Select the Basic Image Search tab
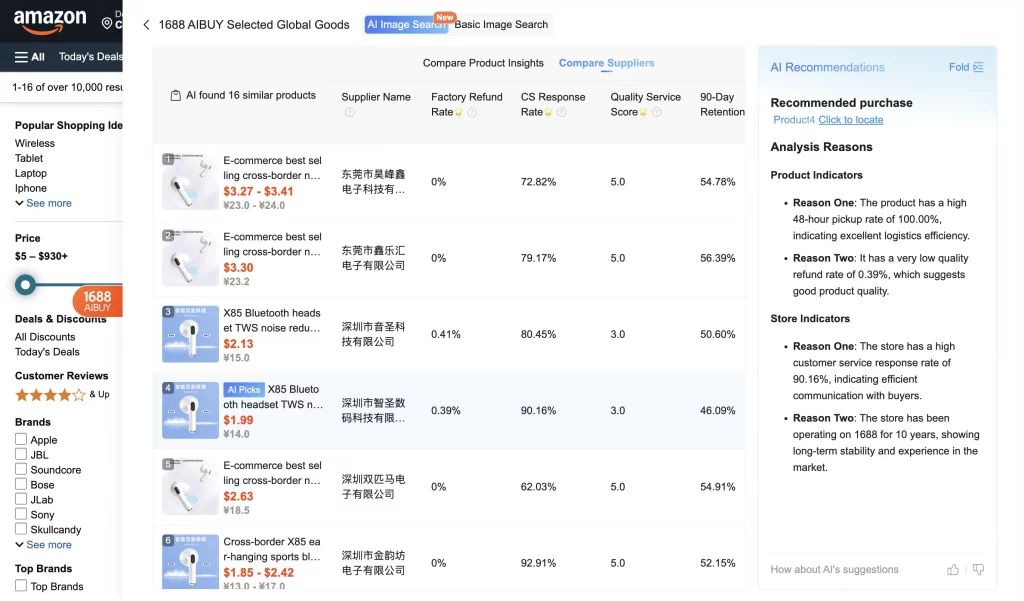This screenshot has width=1024, height=601. [x=501, y=24]
